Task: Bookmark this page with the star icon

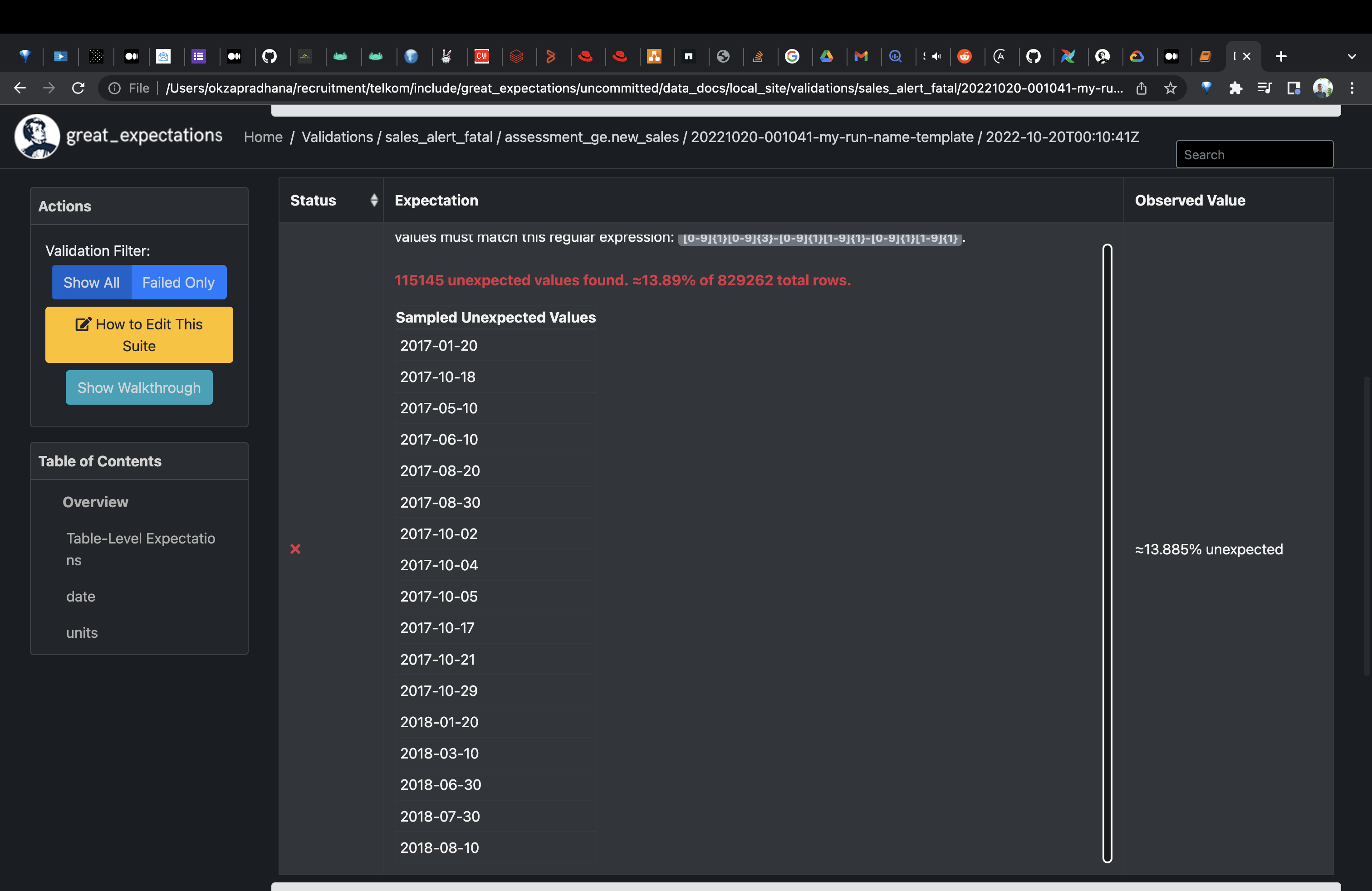Action: click(1170, 88)
